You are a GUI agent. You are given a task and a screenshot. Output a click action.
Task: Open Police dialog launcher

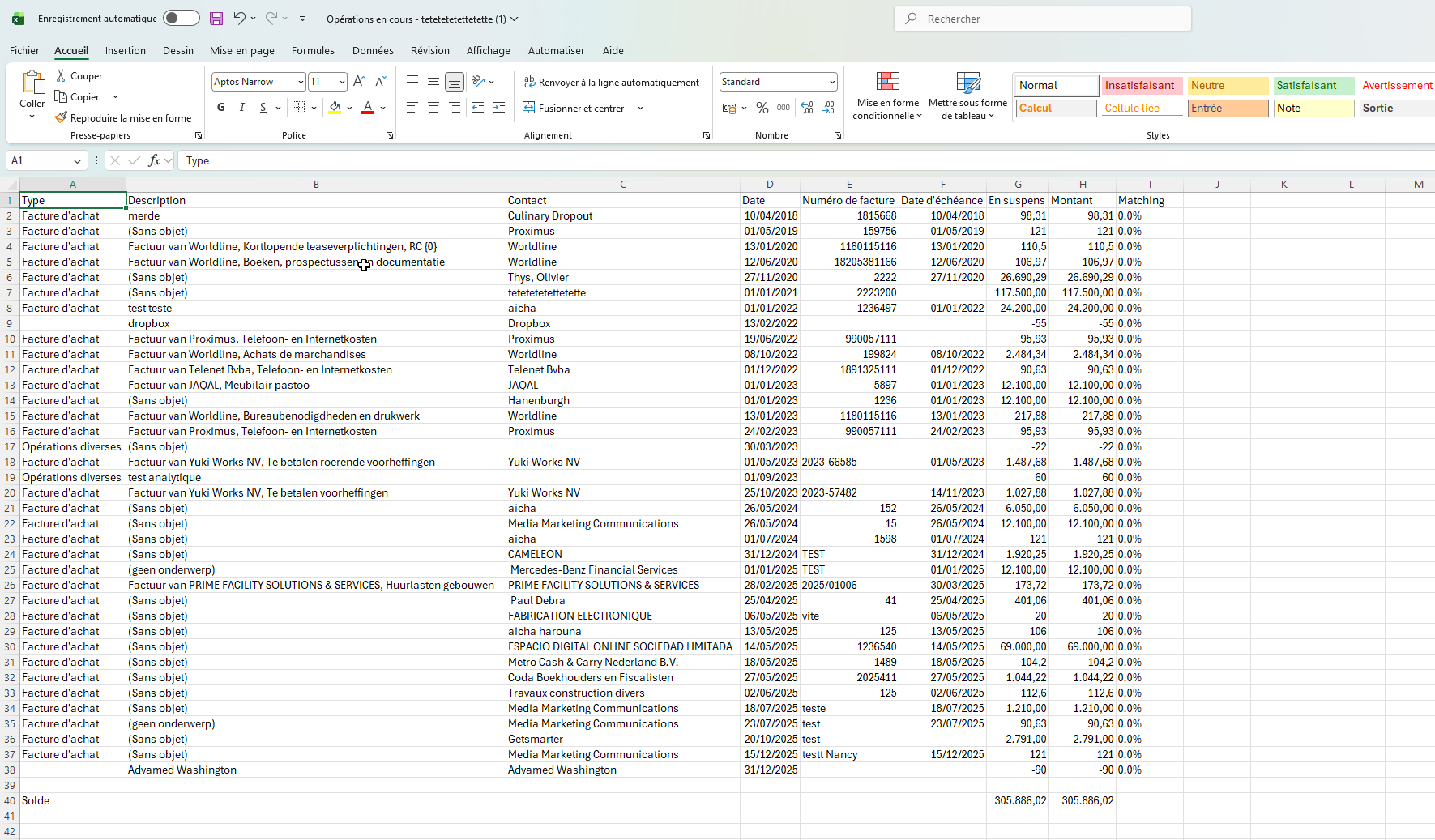click(390, 135)
